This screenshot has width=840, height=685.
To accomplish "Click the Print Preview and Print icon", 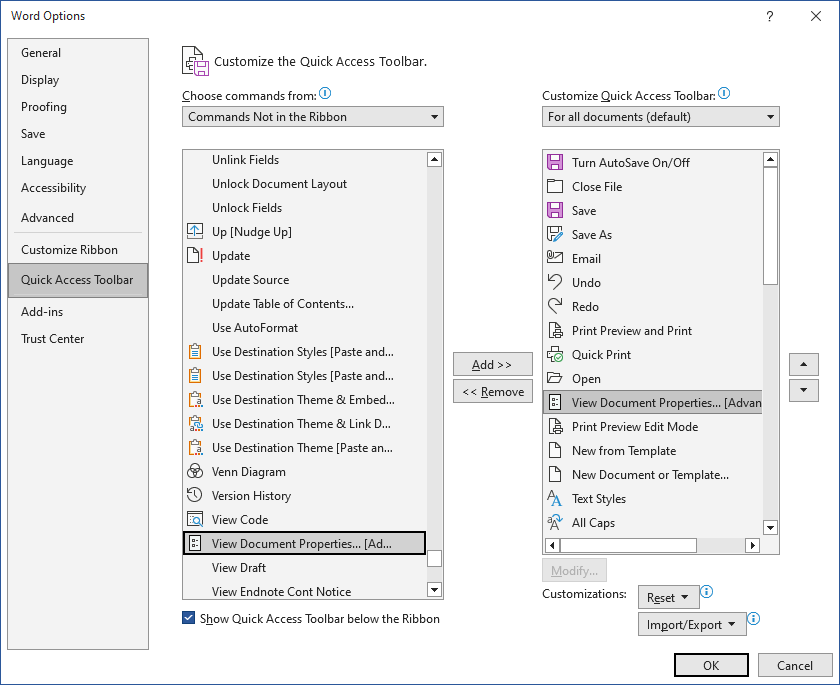I will (556, 330).
